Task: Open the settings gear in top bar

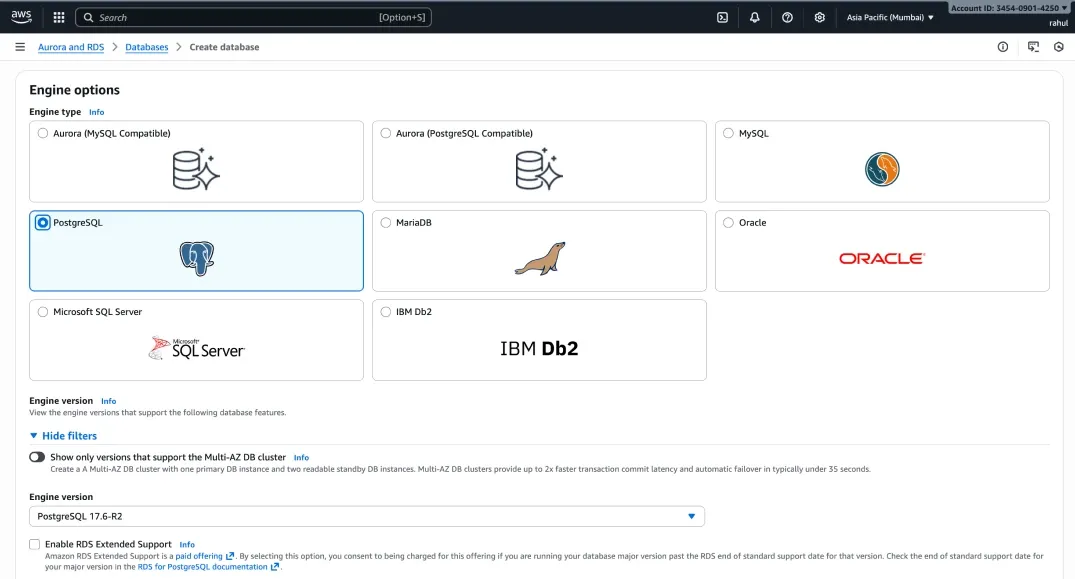Action: tap(819, 17)
